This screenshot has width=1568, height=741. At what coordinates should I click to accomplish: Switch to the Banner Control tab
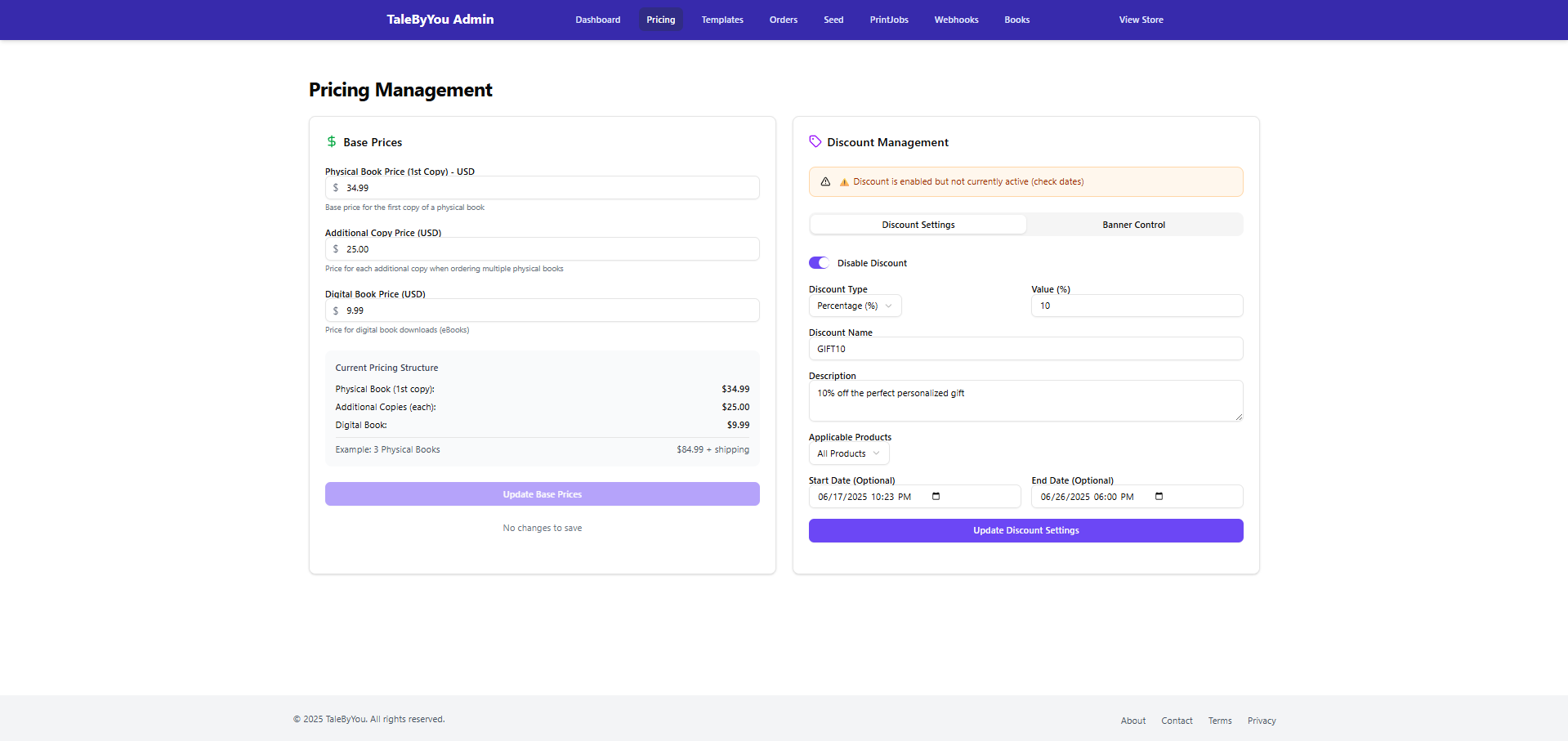pos(1133,224)
